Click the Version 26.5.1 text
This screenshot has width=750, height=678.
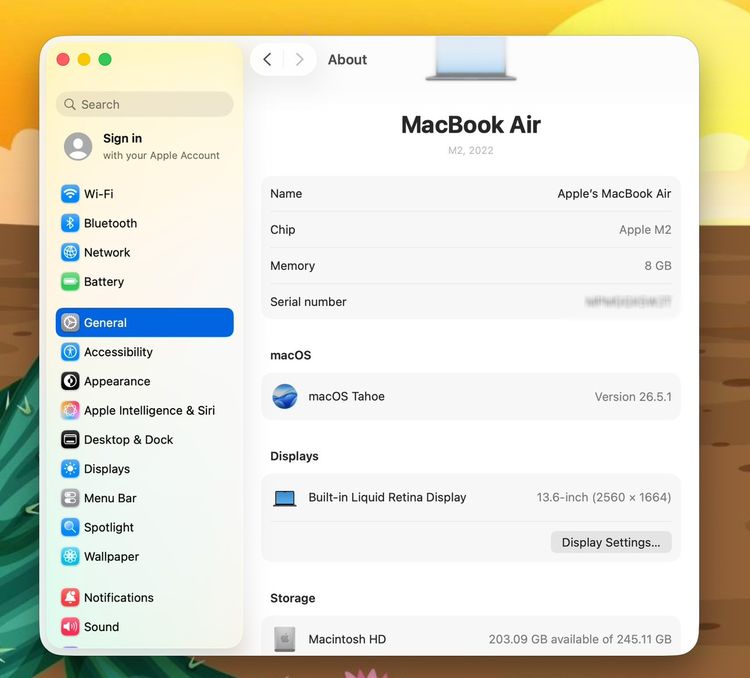tap(633, 397)
